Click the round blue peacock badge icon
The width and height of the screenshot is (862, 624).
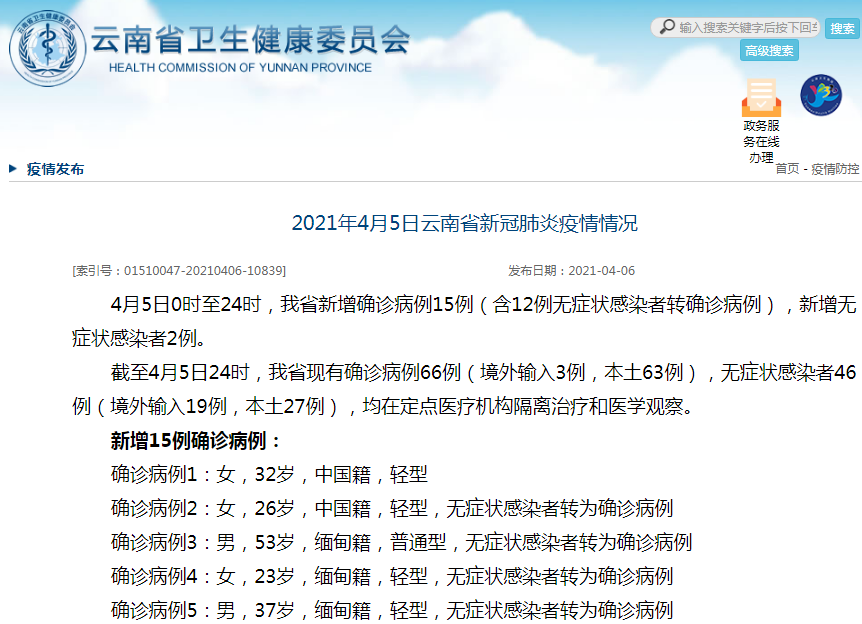pos(821,95)
